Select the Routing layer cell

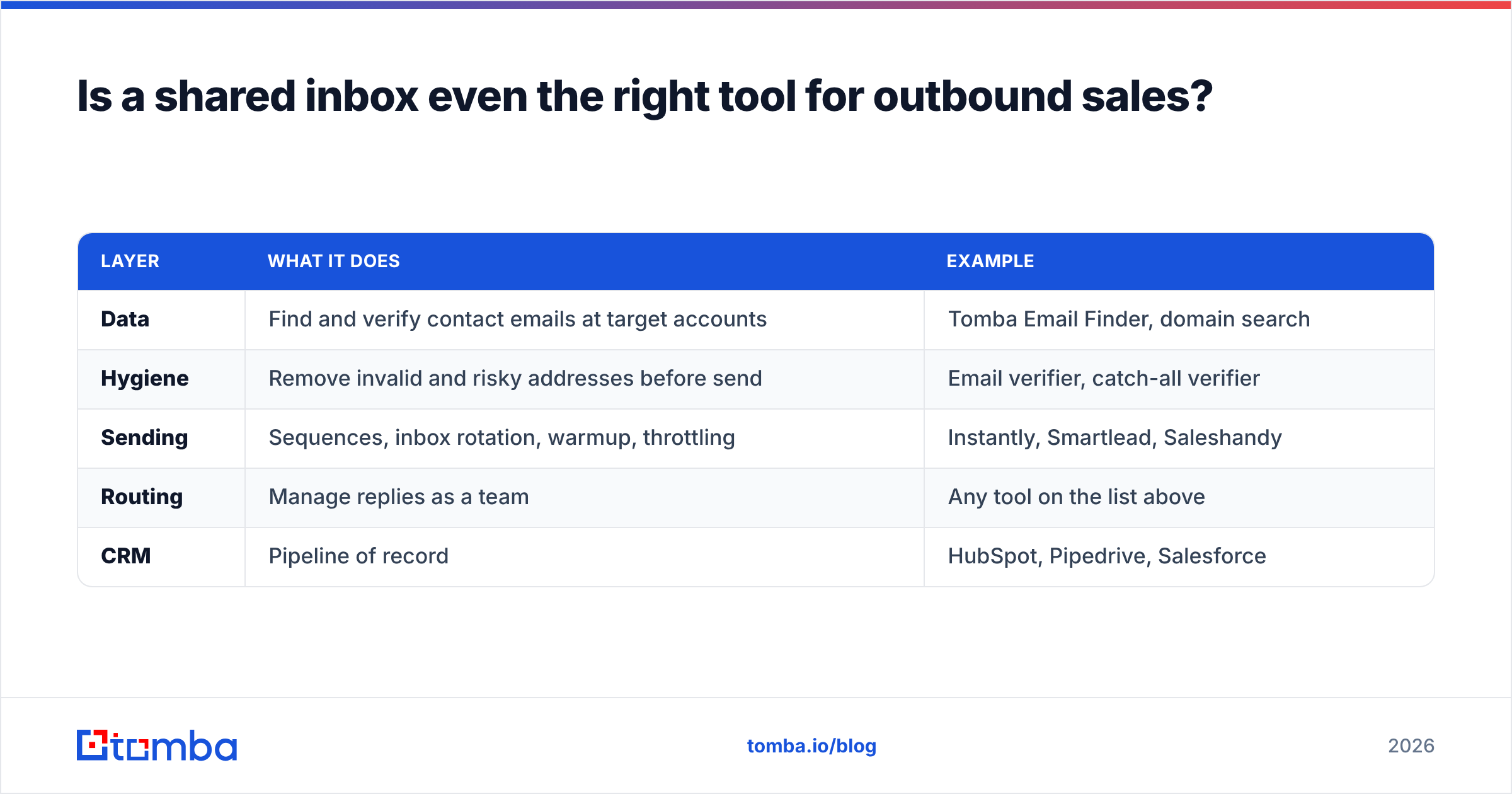[161, 497]
